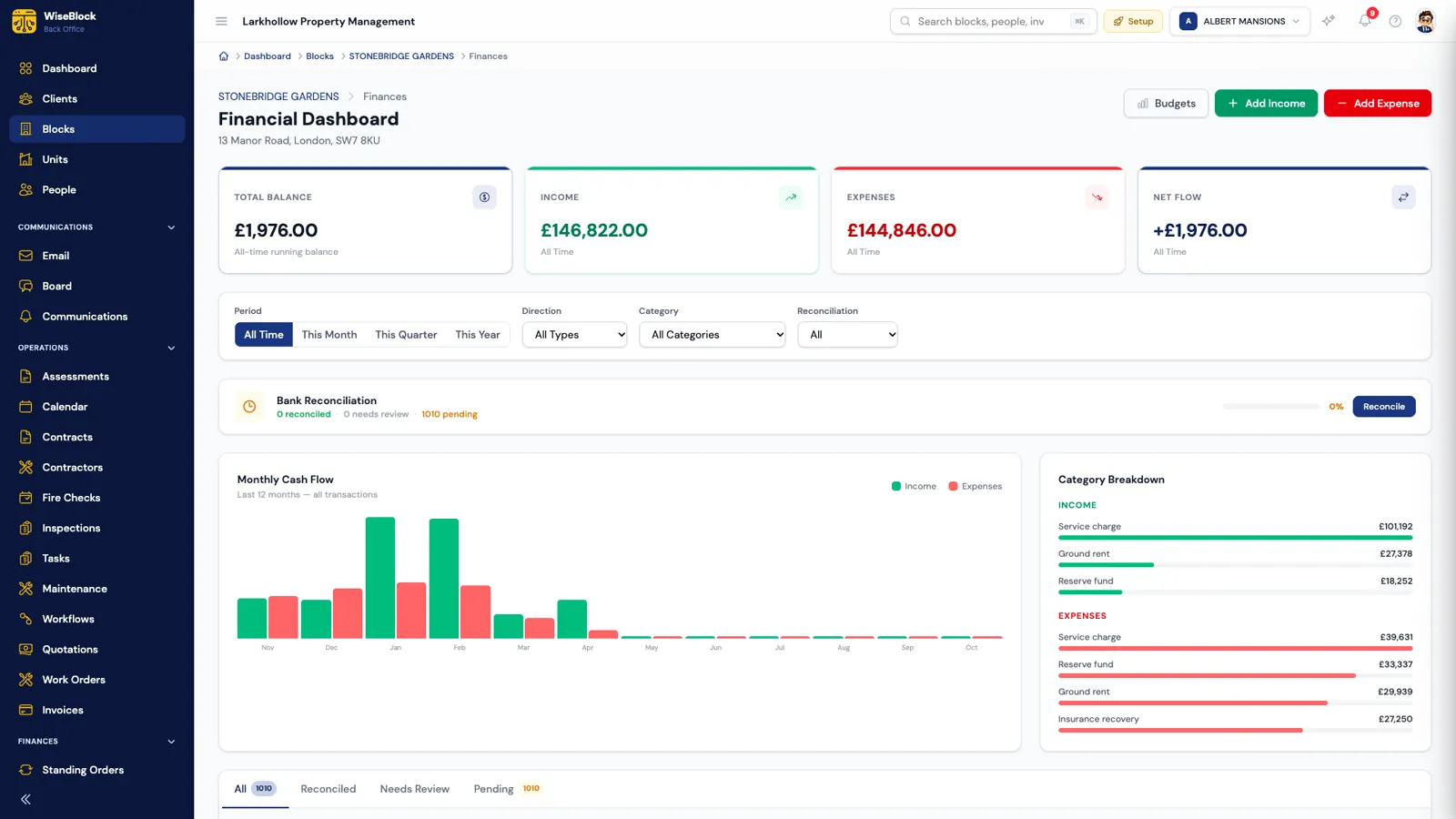The image size is (1456, 819).
Task: Open the Reconciliation filter dropdown
Action: click(847, 335)
